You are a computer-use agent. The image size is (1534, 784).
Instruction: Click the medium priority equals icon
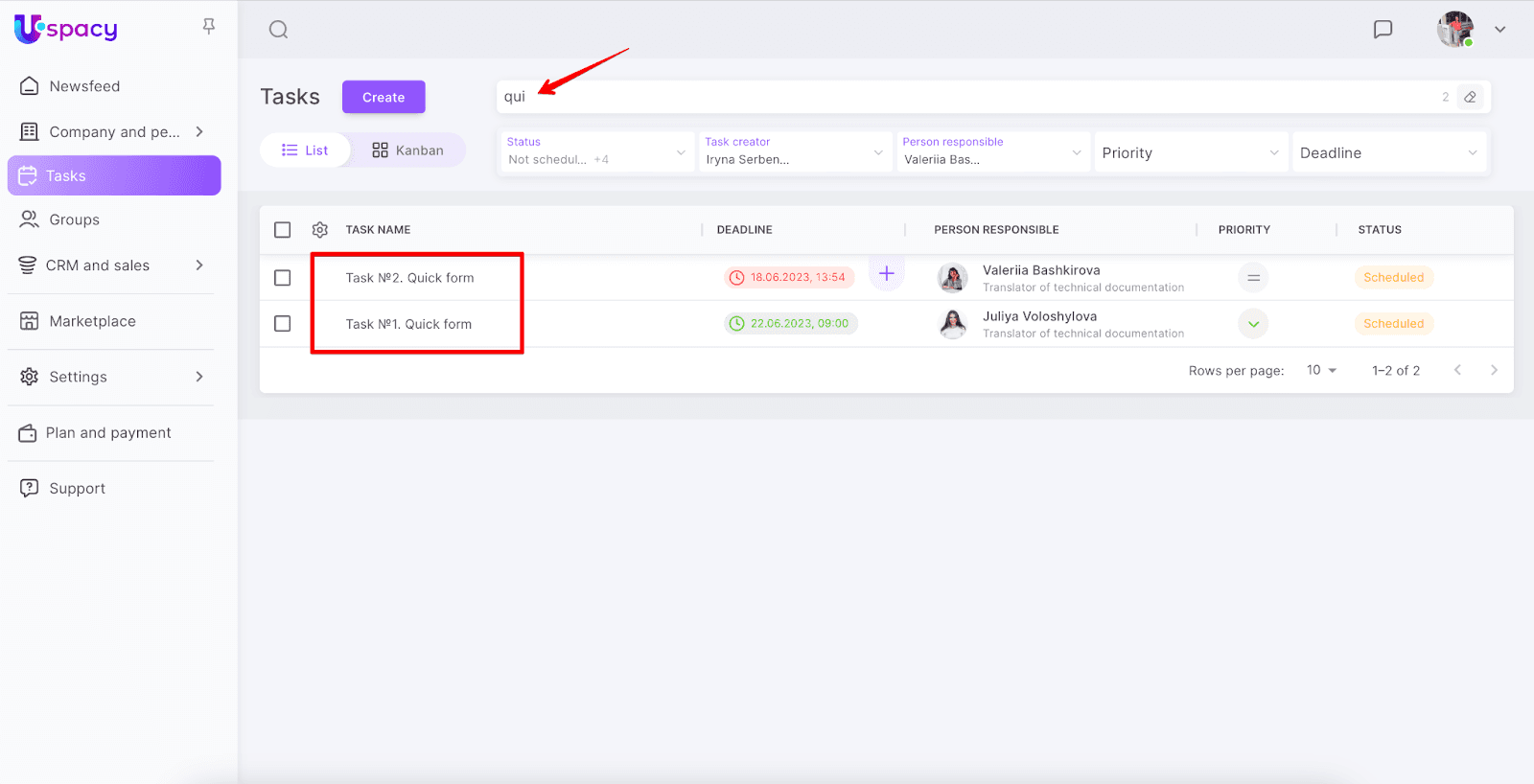coord(1253,278)
